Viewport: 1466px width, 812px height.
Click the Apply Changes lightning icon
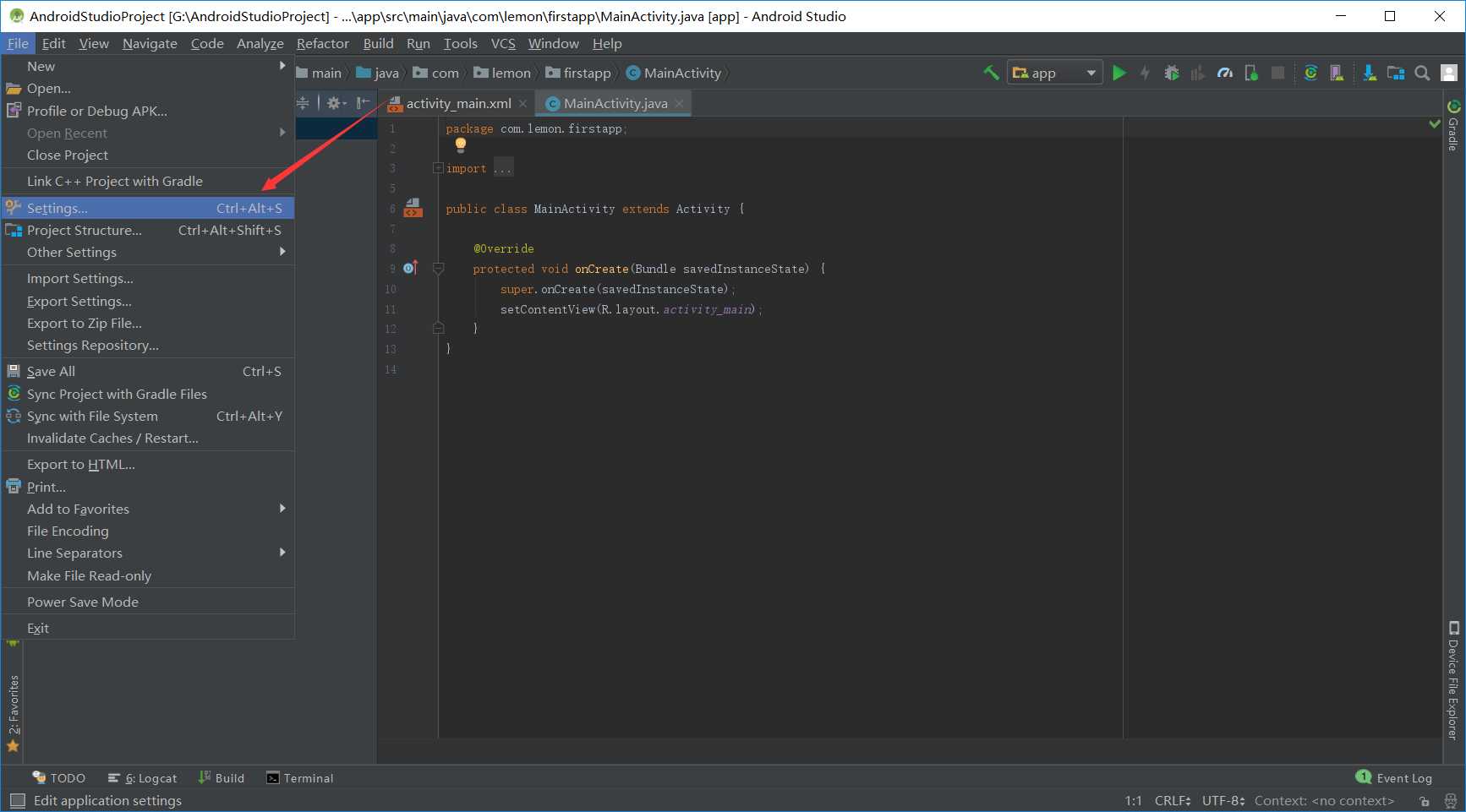coord(1145,73)
